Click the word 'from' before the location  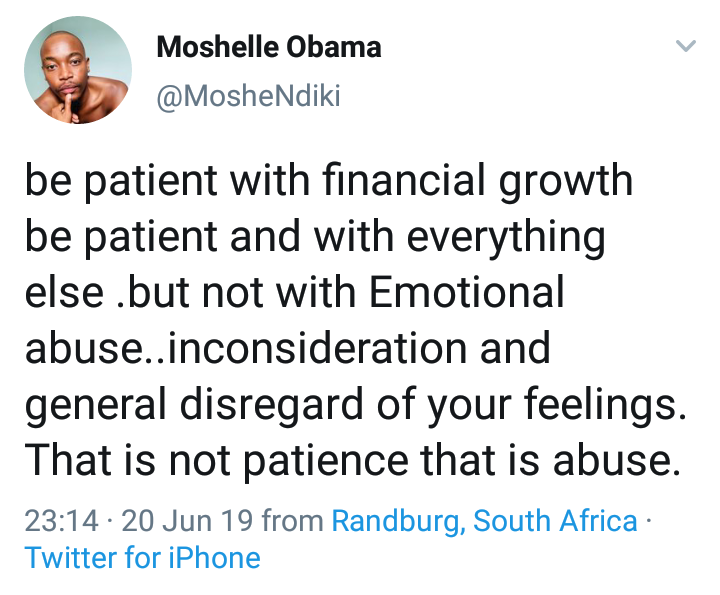[x=292, y=521]
